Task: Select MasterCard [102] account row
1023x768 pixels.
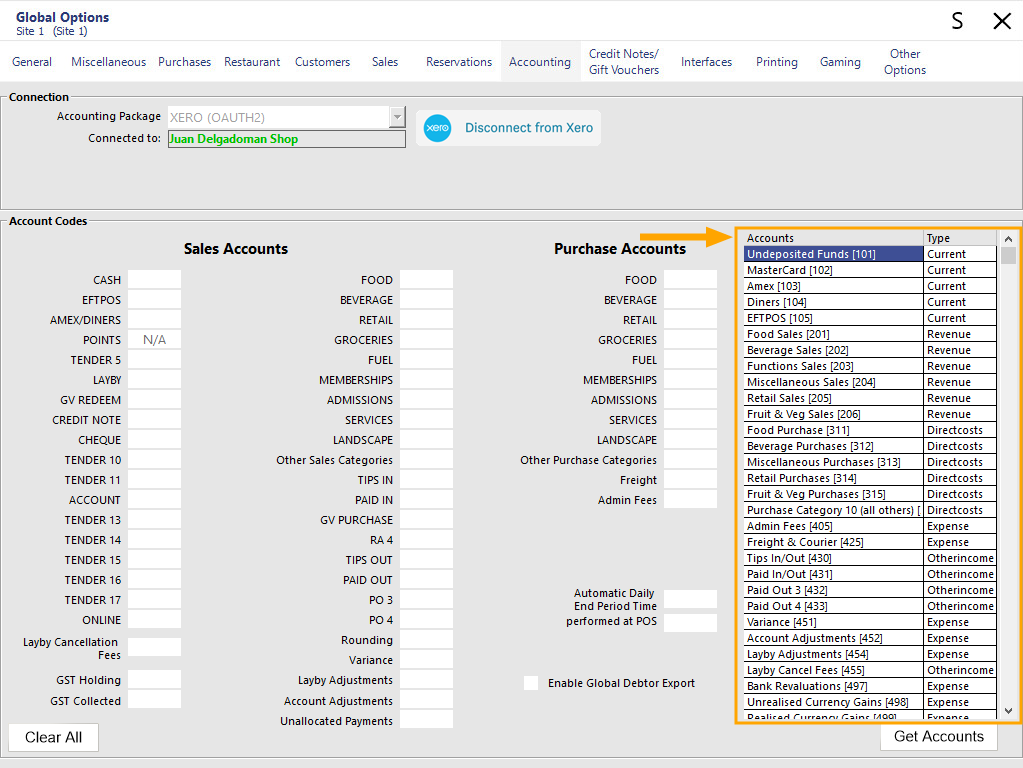Action: point(870,270)
